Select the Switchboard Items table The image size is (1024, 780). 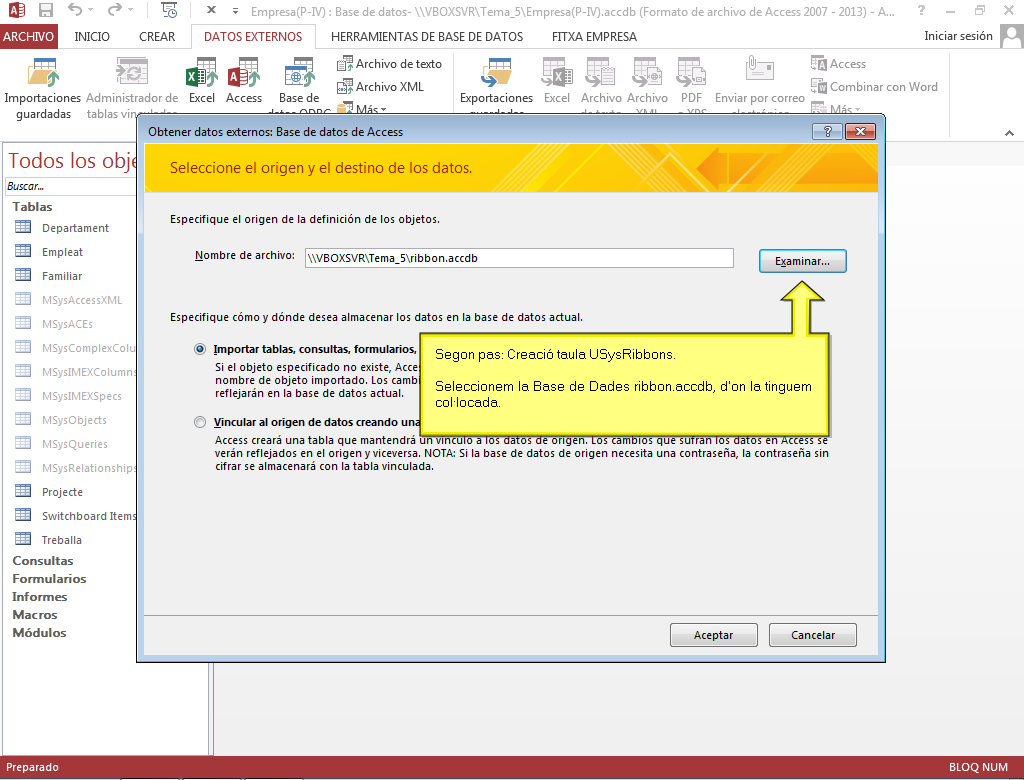(x=74, y=516)
